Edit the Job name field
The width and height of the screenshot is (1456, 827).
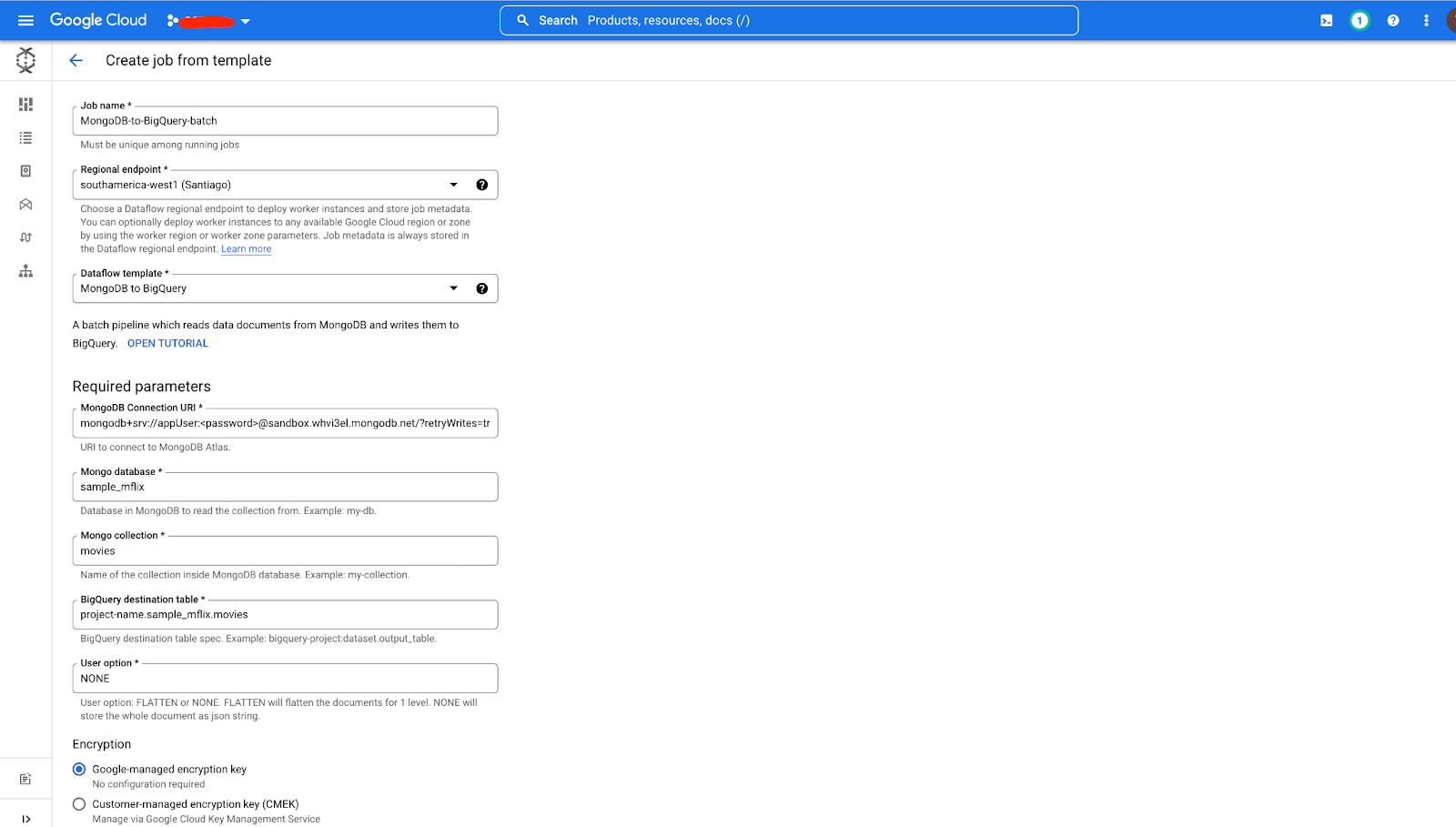[285, 121]
